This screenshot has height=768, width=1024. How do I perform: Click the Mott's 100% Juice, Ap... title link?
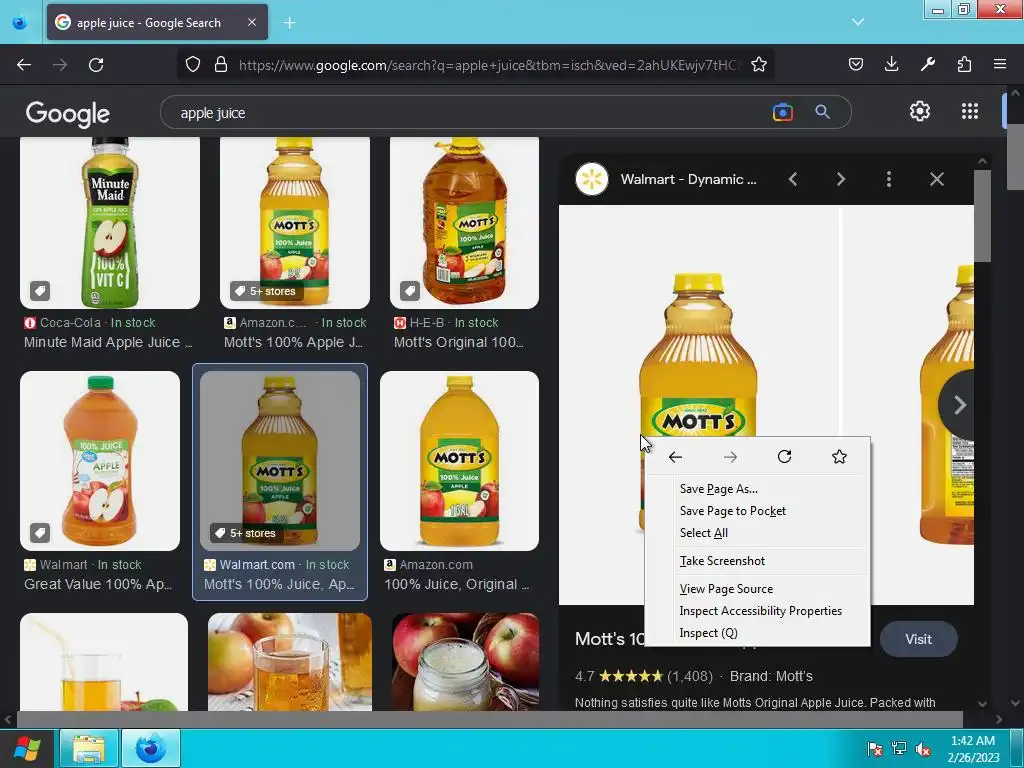279,584
